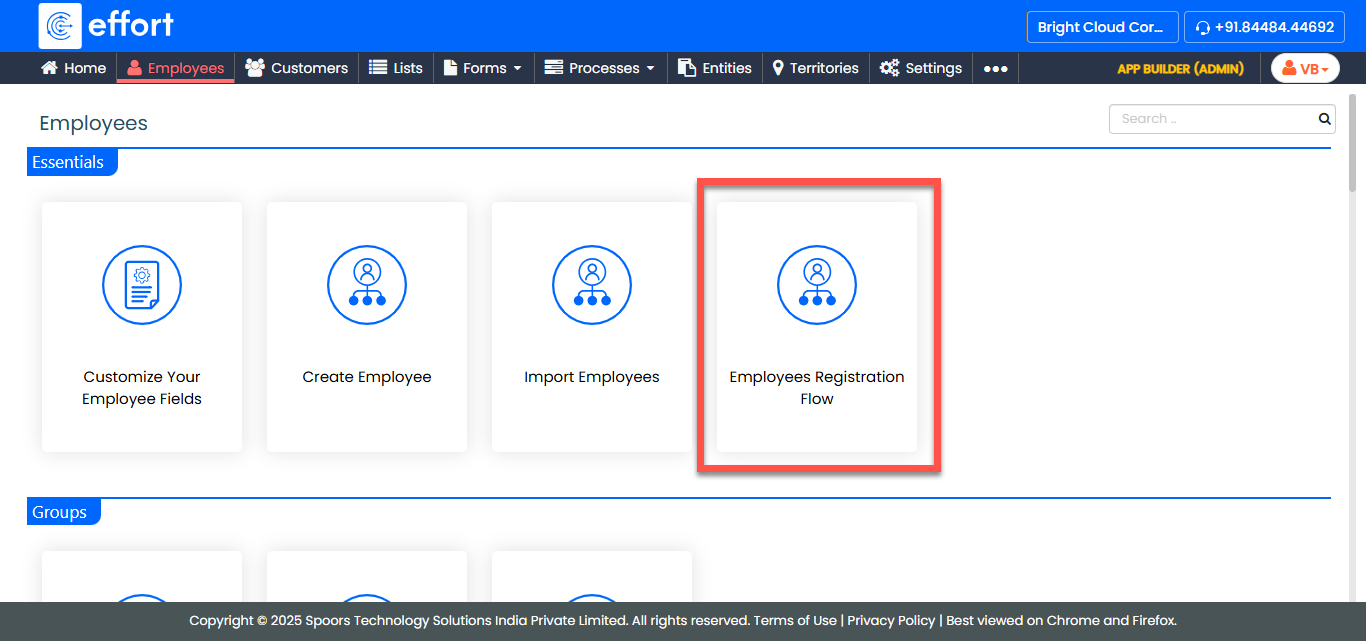
Task: Go to the Home tab
Action: click(73, 68)
